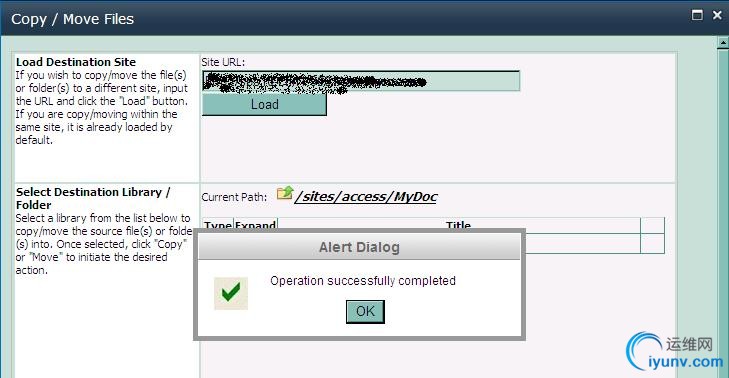Maximize the Copy / Move Files dialog
The height and width of the screenshot is (378, 729).
click(697, 15)
